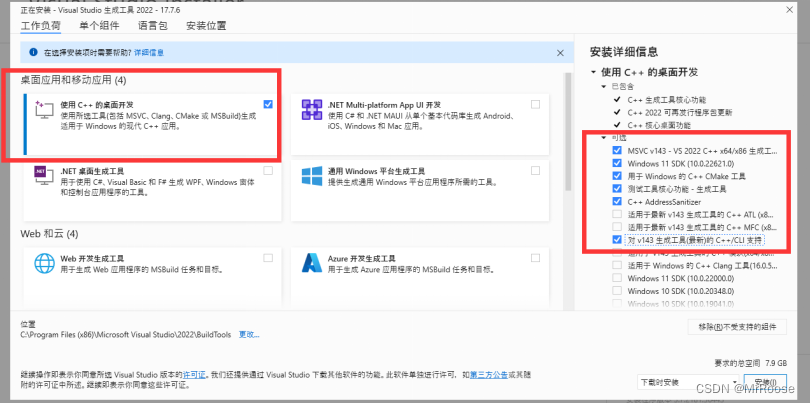810x403 pixels.
Task: Collapse the 已包含 section
Action: coord(603,86)
